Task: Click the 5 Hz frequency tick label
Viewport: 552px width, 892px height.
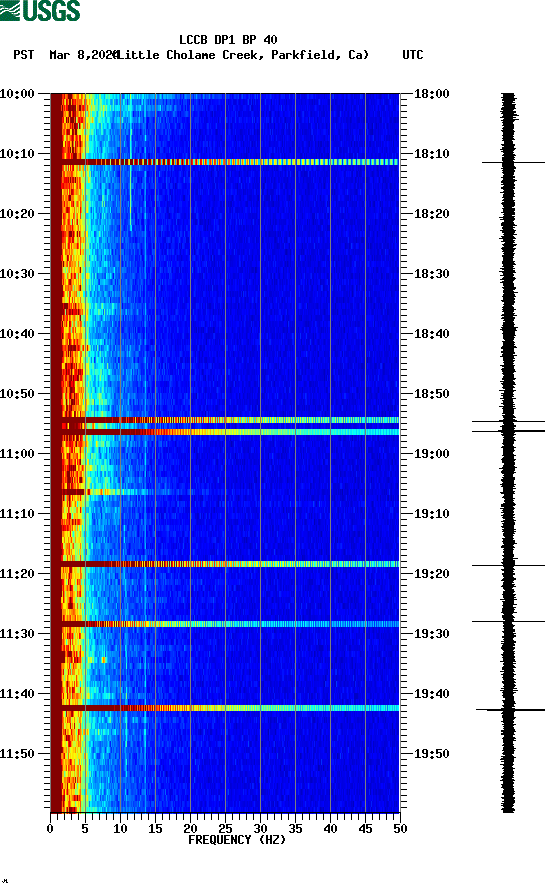Action: pyautogui.click(x=85, y=829)
